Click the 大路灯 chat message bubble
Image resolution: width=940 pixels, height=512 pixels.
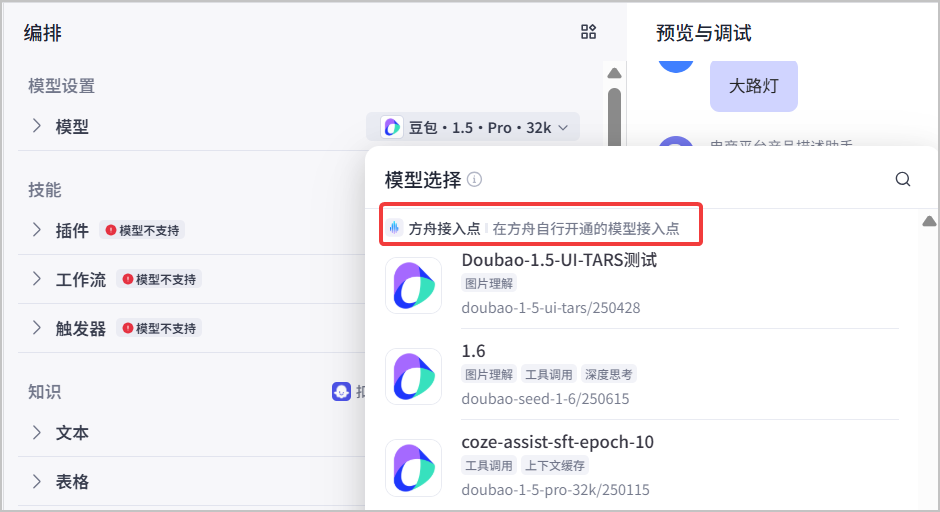pyautogui.click(x=754, y=86)
